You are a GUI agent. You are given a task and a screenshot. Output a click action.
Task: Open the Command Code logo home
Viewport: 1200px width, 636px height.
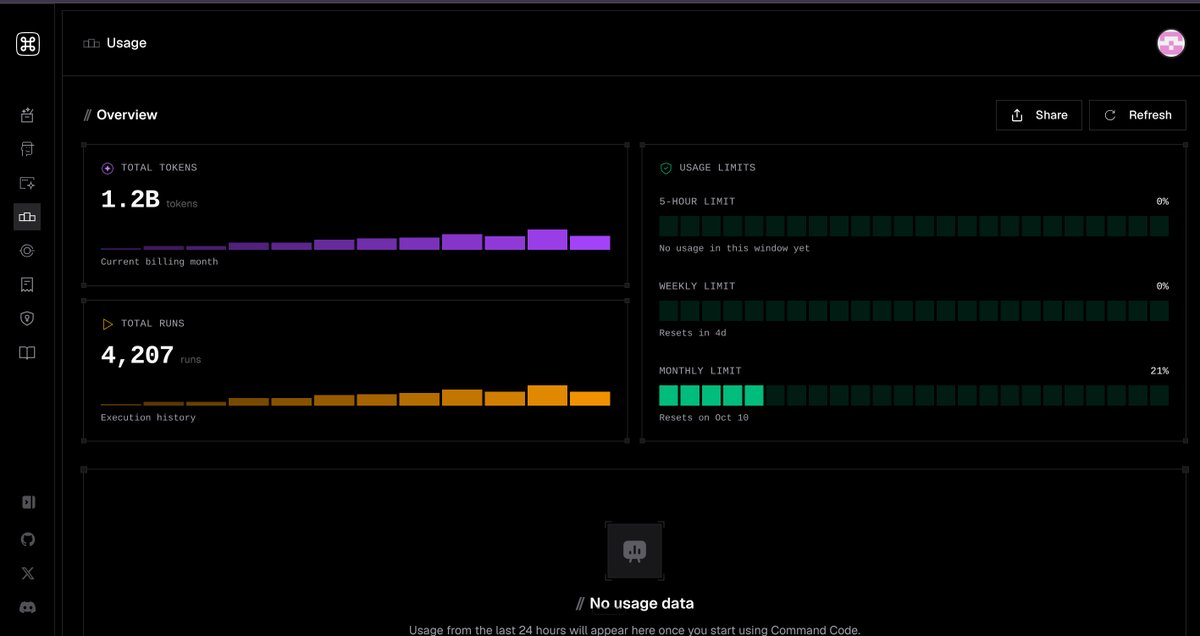28,44
